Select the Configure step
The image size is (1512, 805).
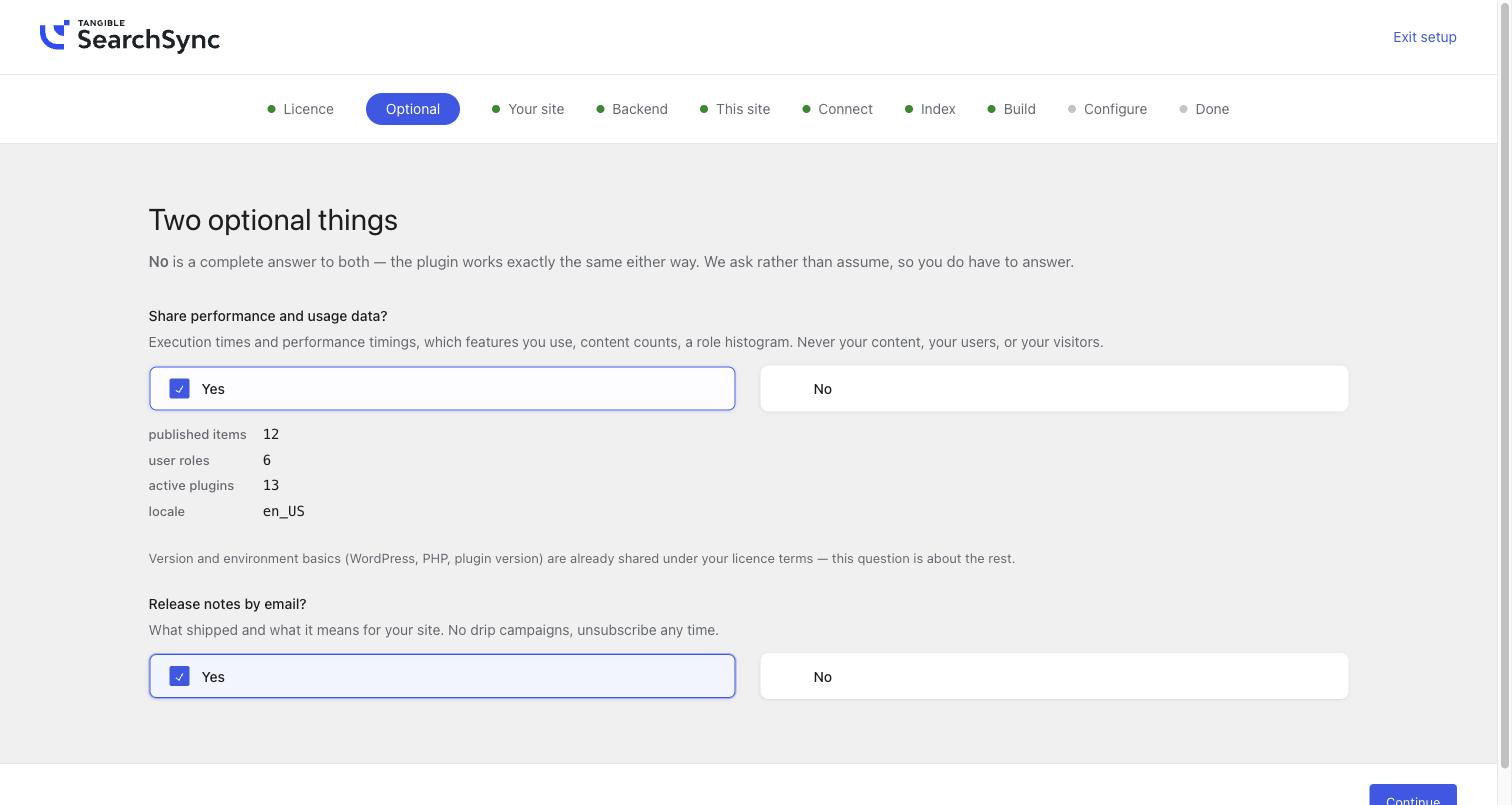point(1107,109)
